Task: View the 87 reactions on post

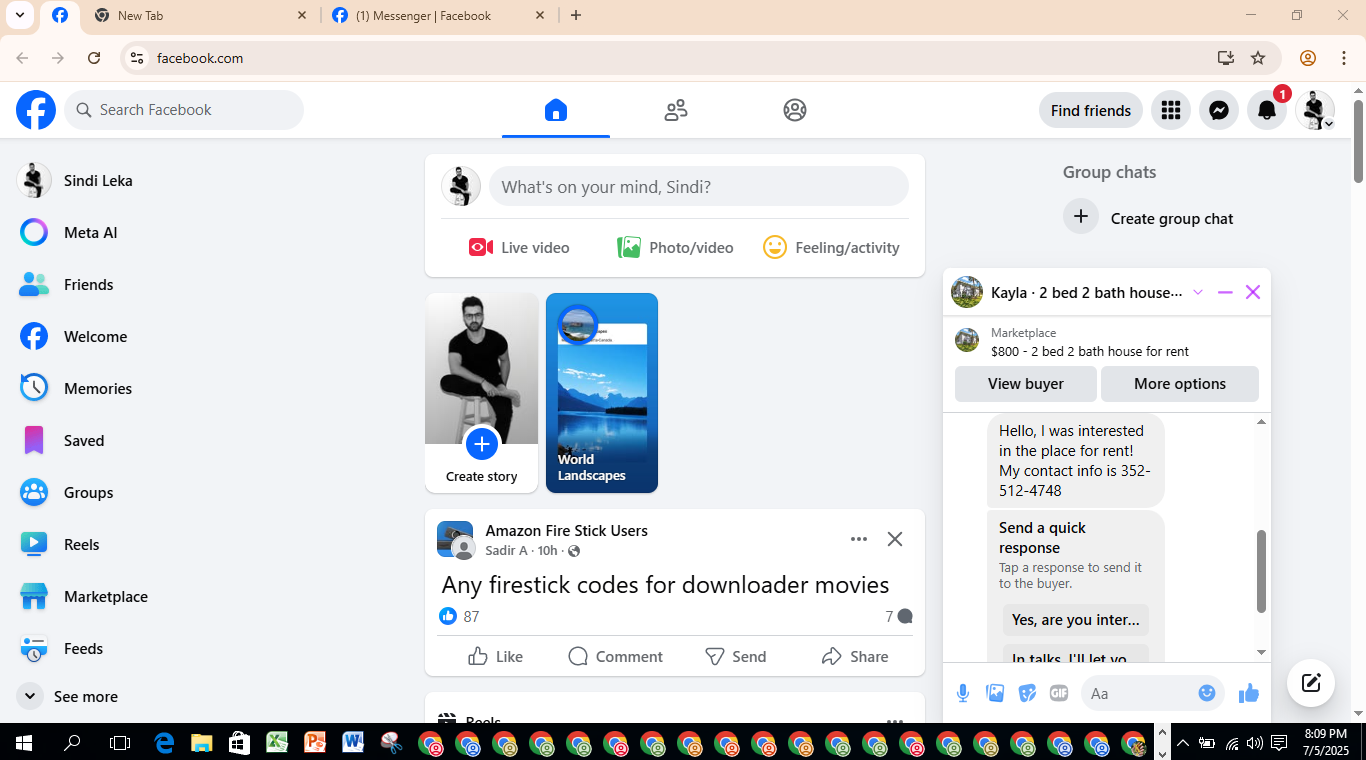Action: [460, 617]
